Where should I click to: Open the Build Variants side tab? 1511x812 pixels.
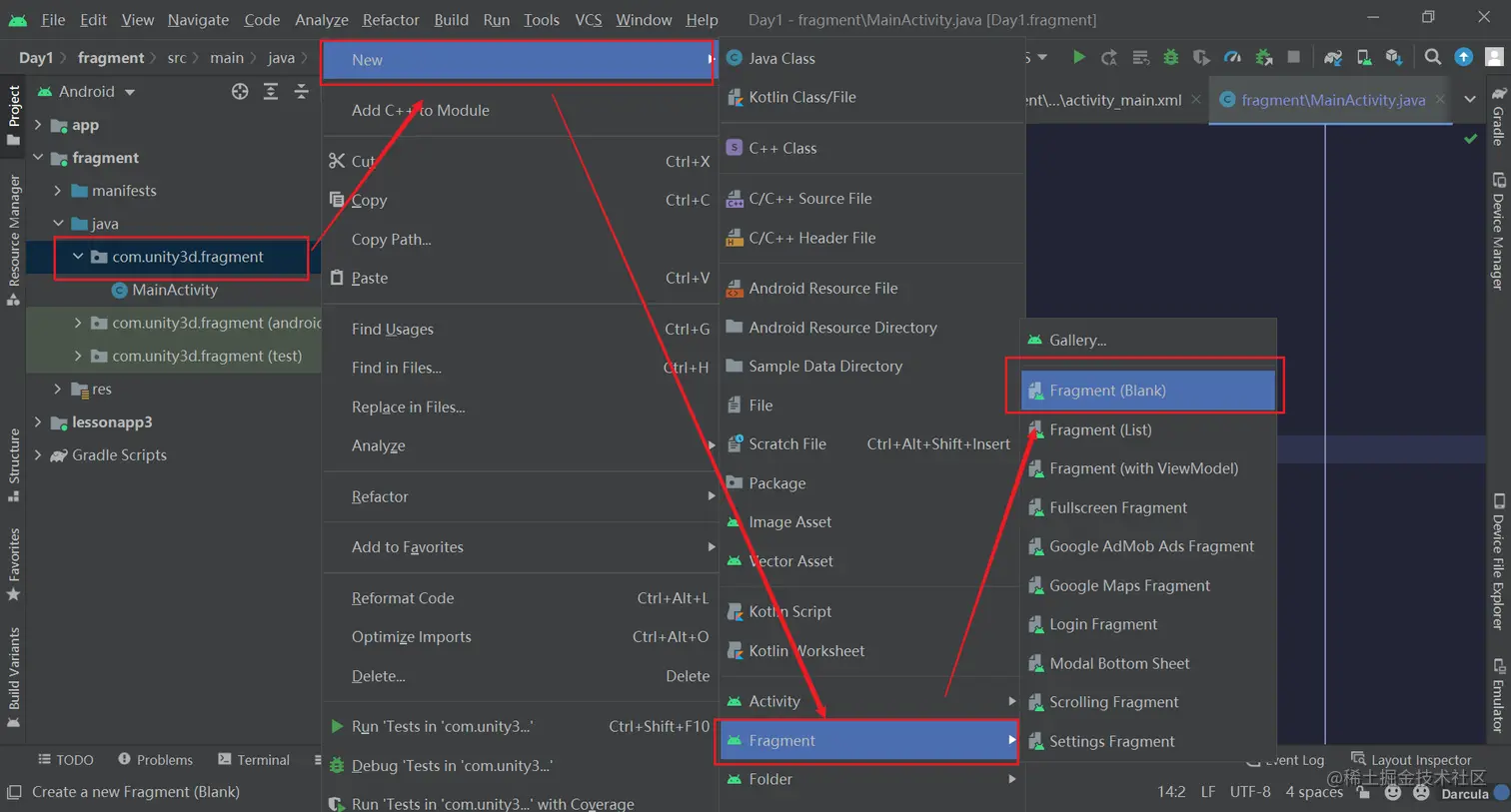coord(14,677)
